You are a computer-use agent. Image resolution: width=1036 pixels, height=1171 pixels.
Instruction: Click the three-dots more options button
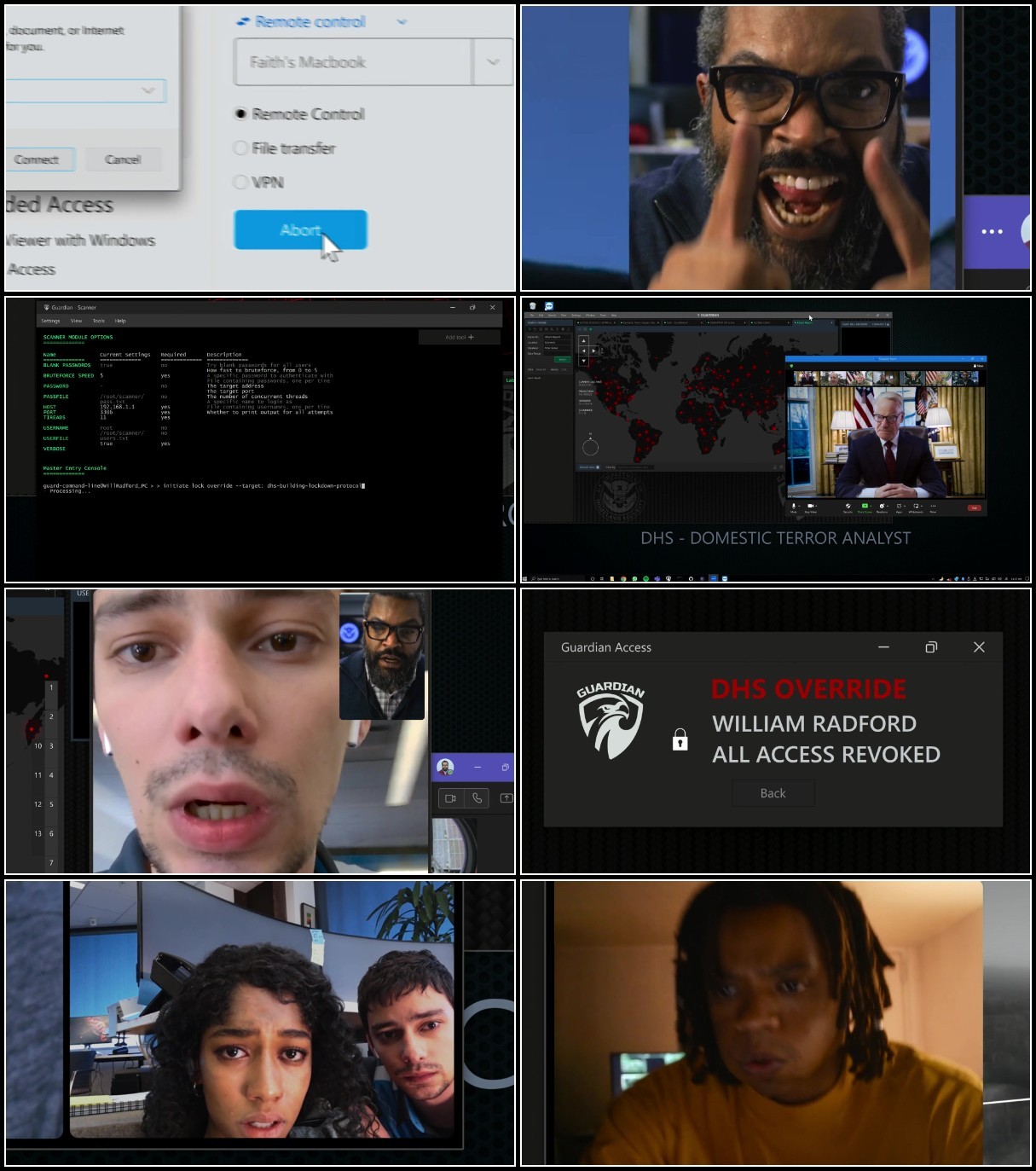tap(992, 231)
